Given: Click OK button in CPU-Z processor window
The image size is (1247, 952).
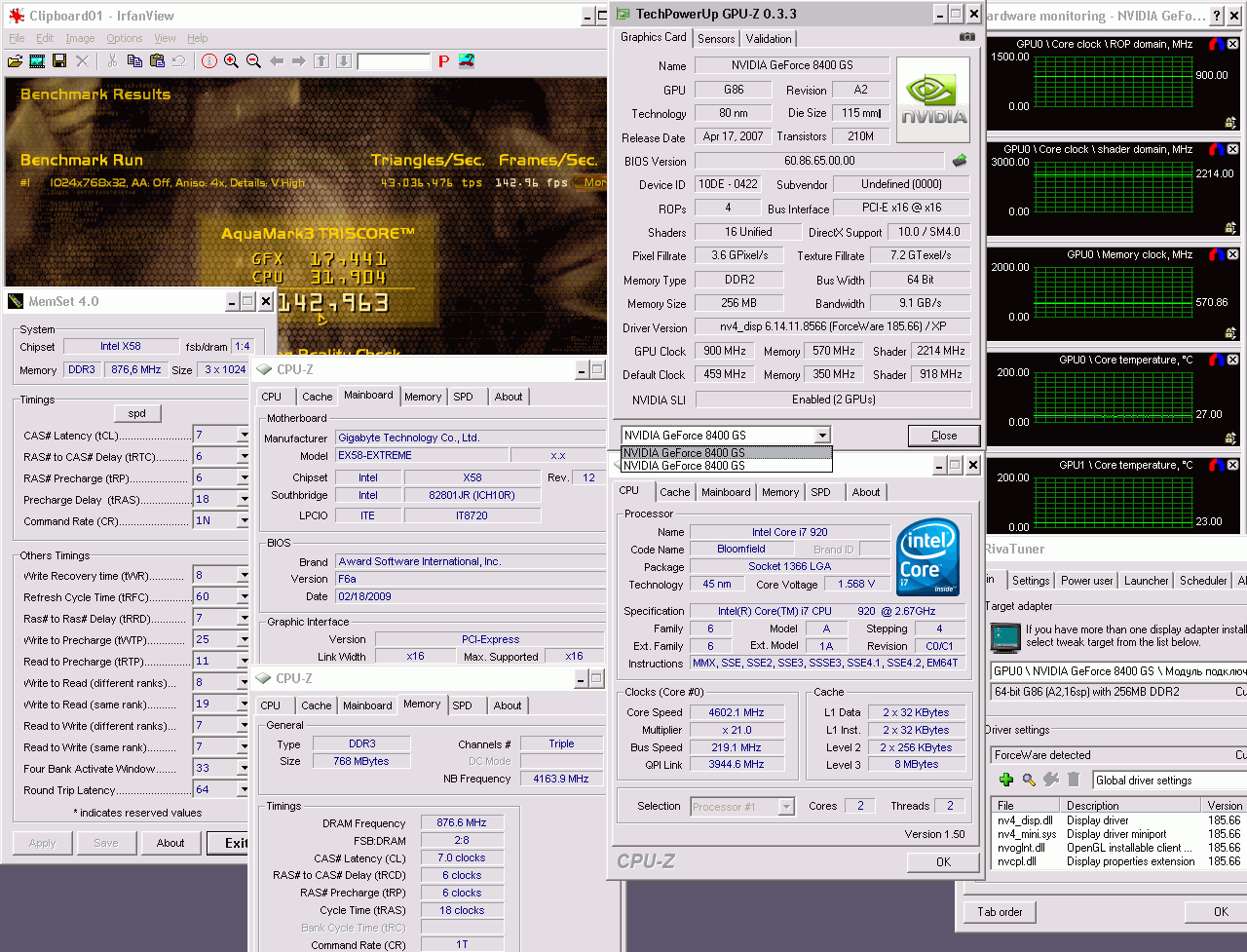Looking at the screenshot, I should tap(943, 861).
